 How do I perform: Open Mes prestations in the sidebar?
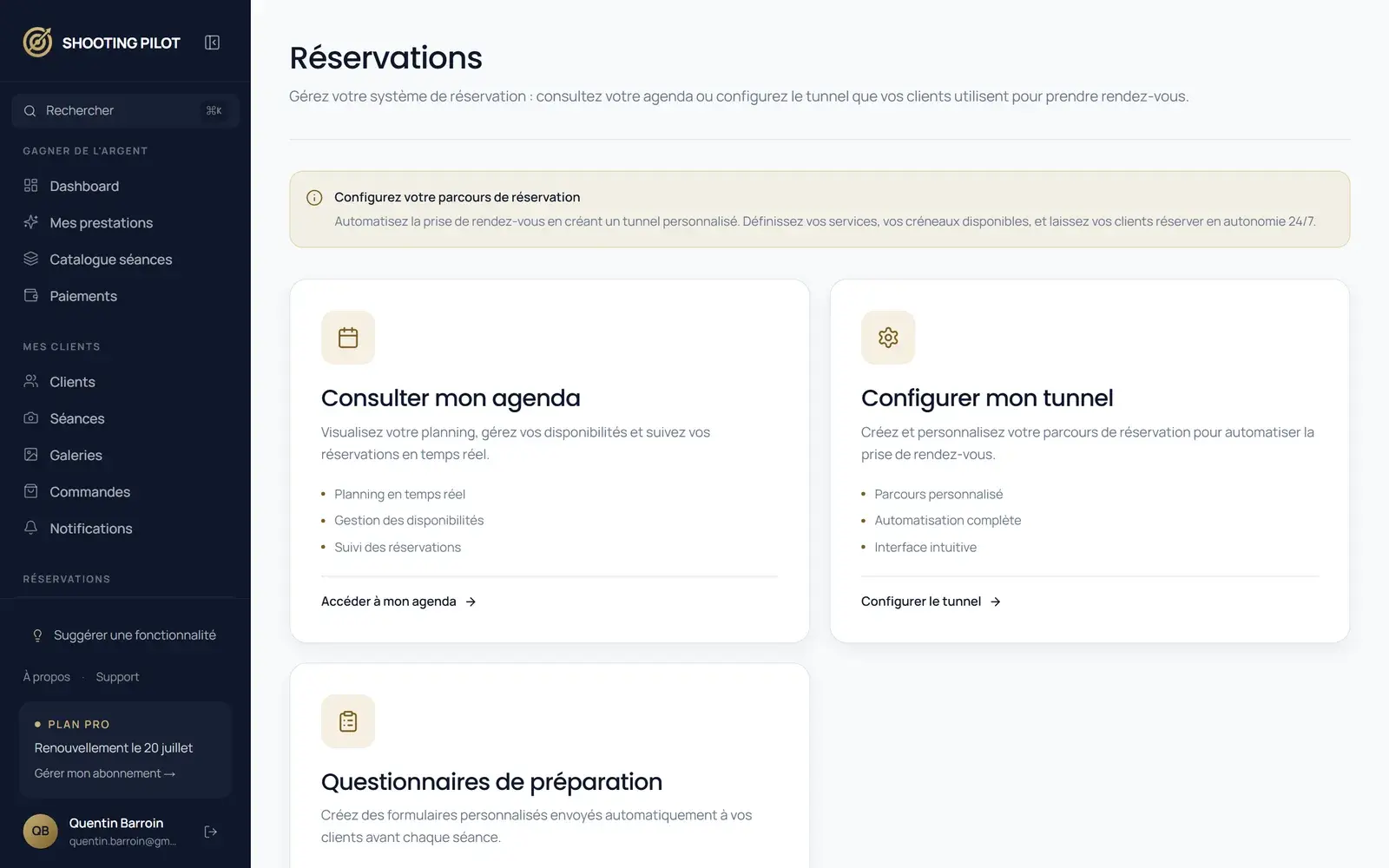pos(101,223)
